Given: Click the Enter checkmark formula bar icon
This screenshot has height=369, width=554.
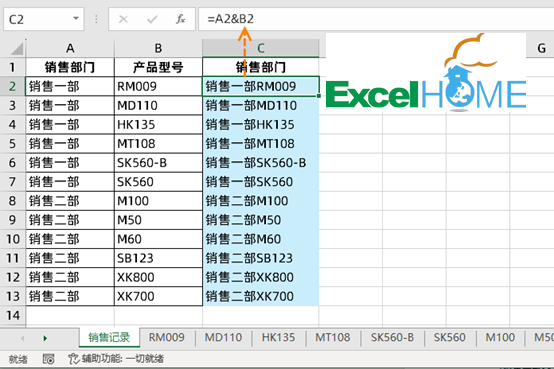Looking at the screenshot, I should click(152, 19).
